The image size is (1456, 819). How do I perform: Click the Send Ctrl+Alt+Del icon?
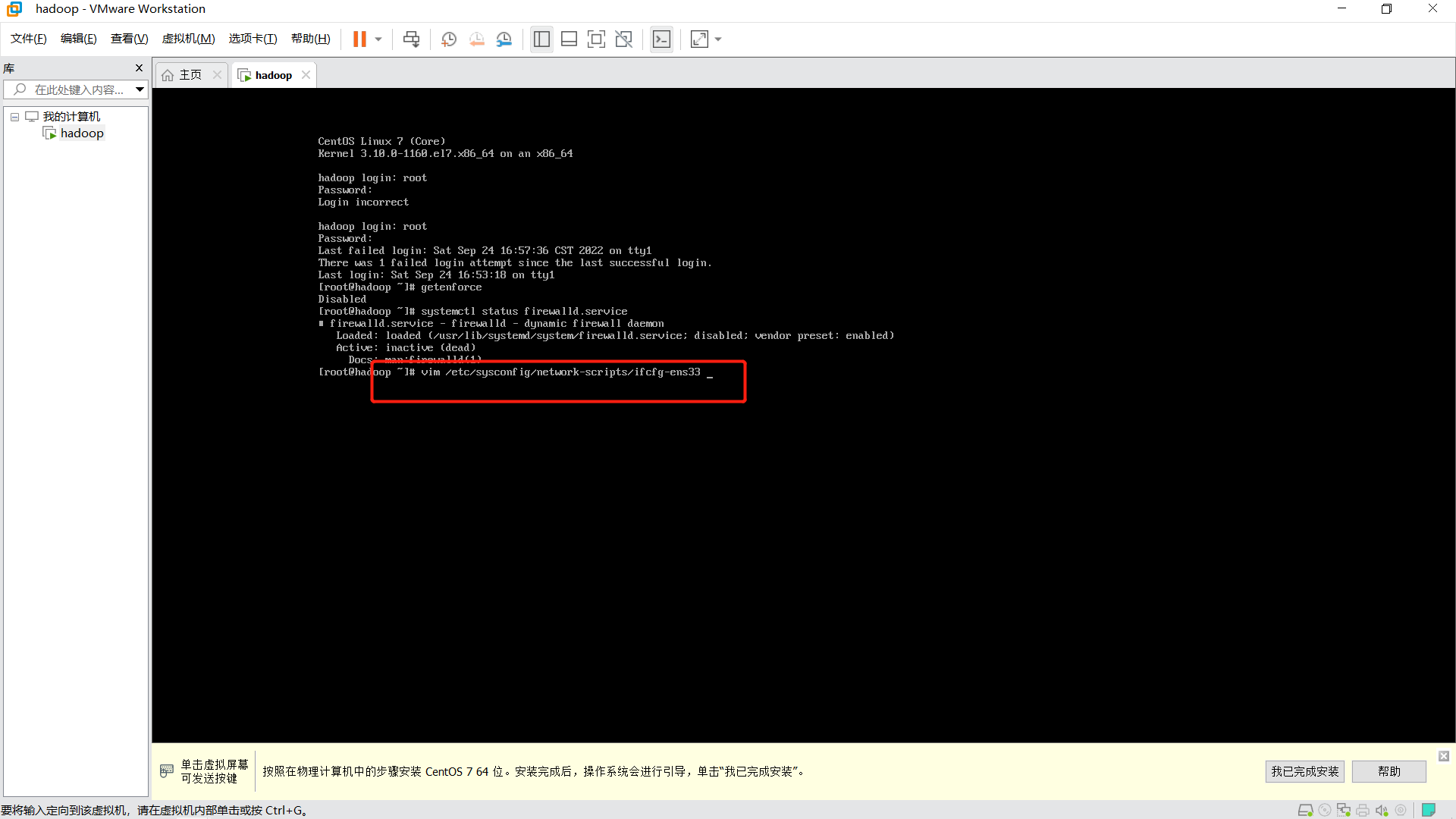(x=411, y=39)
